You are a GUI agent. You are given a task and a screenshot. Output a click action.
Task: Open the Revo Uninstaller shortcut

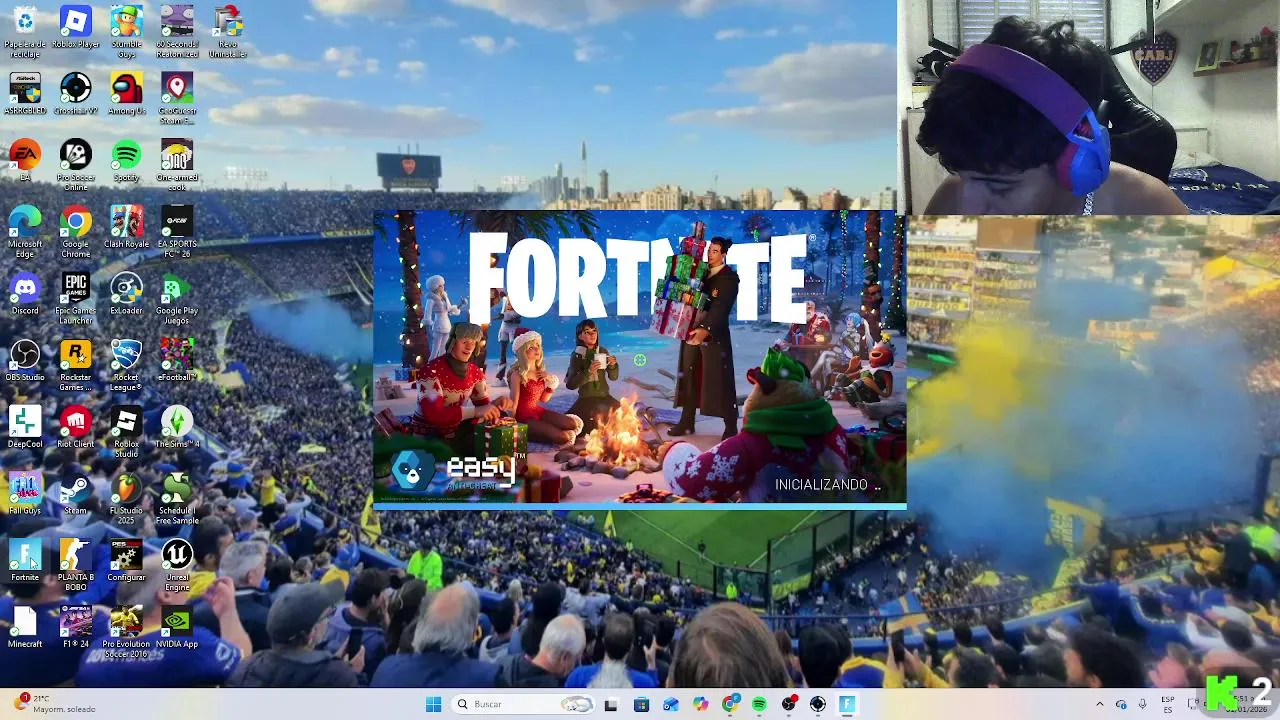click(x=228, y=31)
